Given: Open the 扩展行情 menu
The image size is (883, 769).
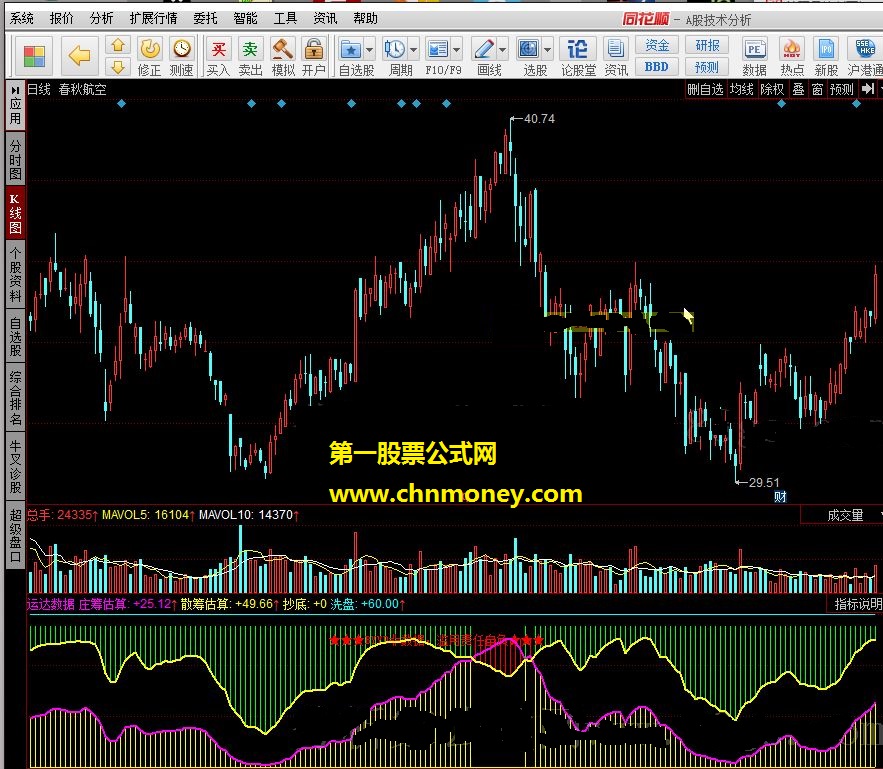Looking at the screenshot, I should 153,19.
